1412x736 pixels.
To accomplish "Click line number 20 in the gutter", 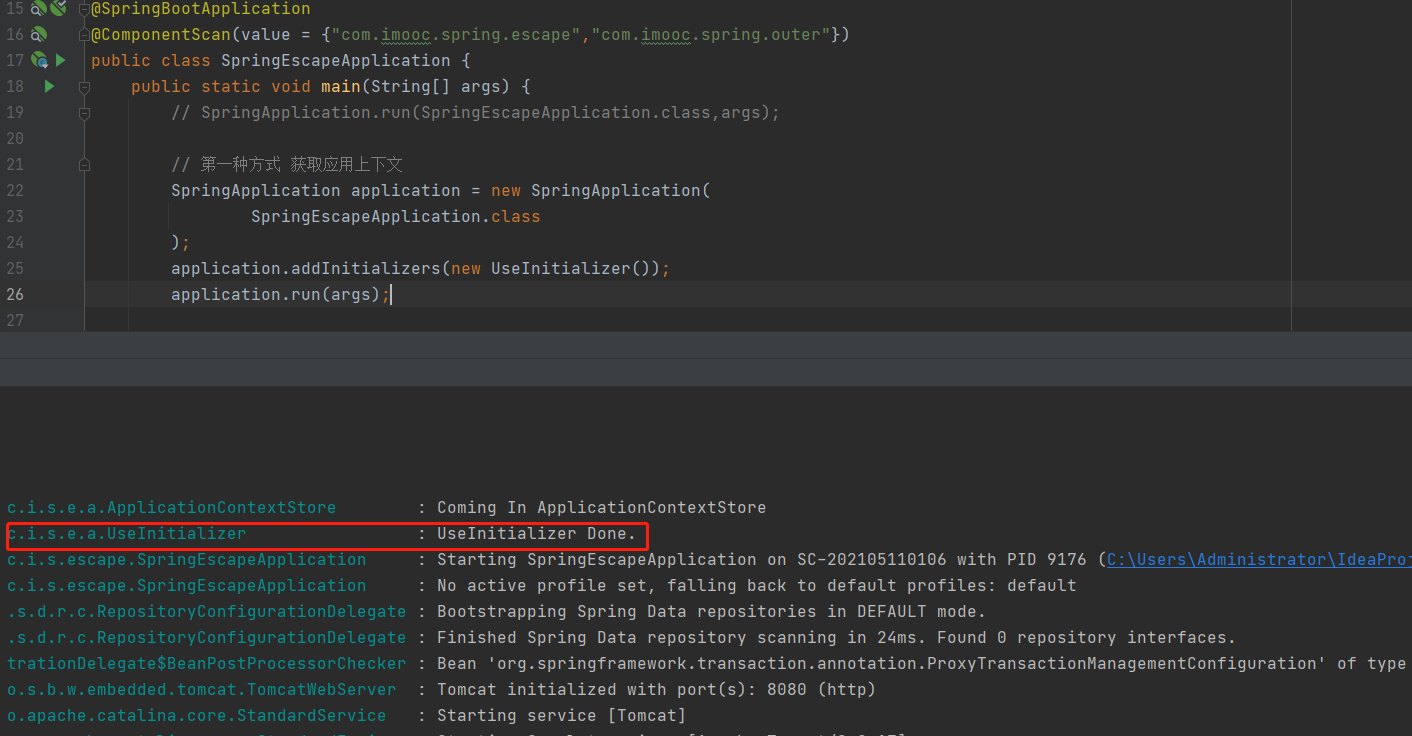I will [x=15, y=138].
